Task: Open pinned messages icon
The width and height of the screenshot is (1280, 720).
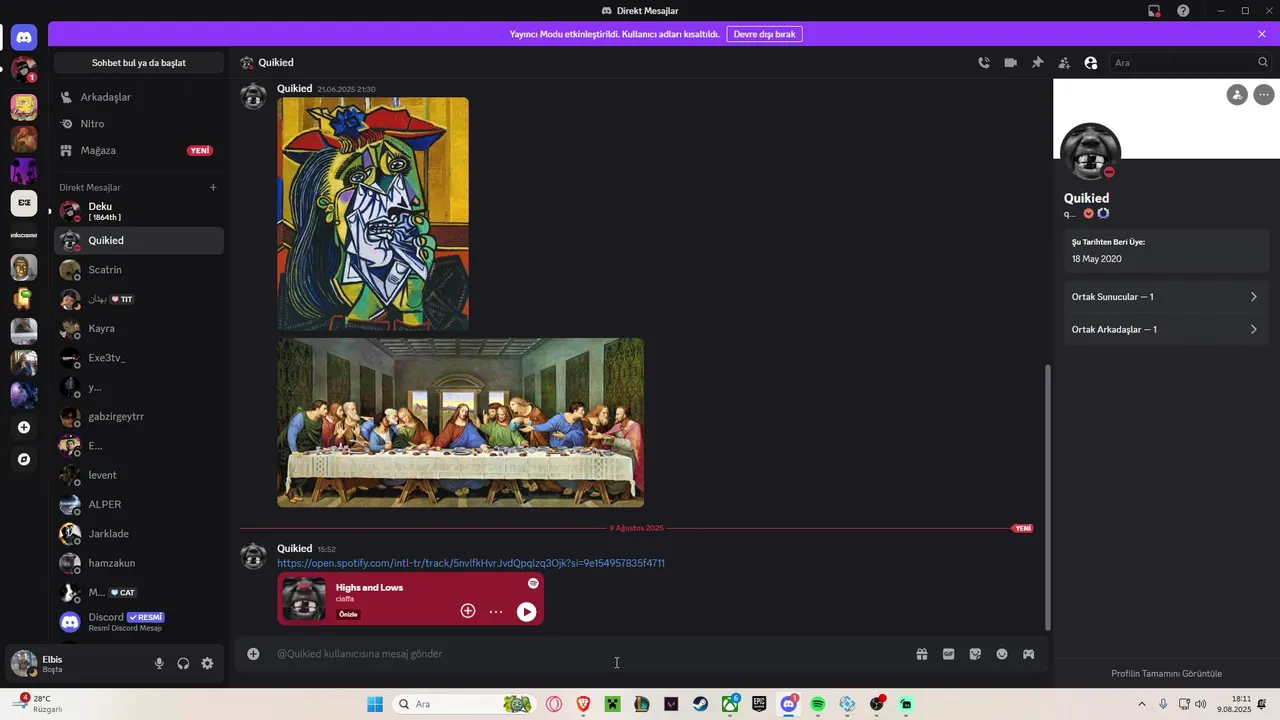Action: 1038,63
